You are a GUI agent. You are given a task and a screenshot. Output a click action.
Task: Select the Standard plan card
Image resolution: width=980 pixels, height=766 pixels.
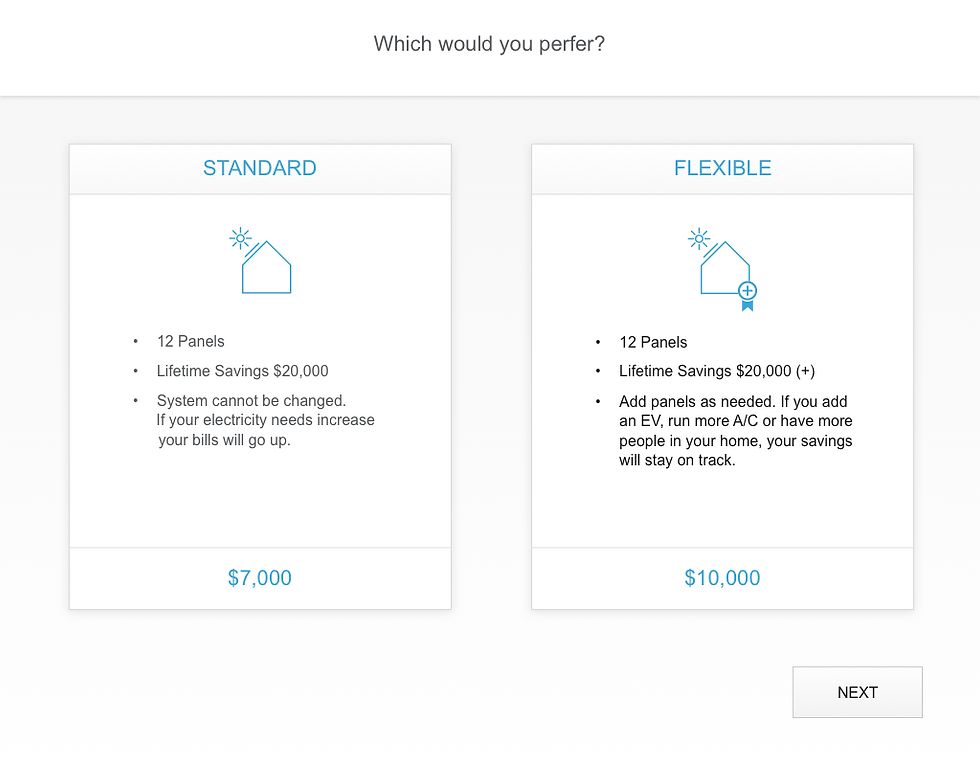click(260, 375)
